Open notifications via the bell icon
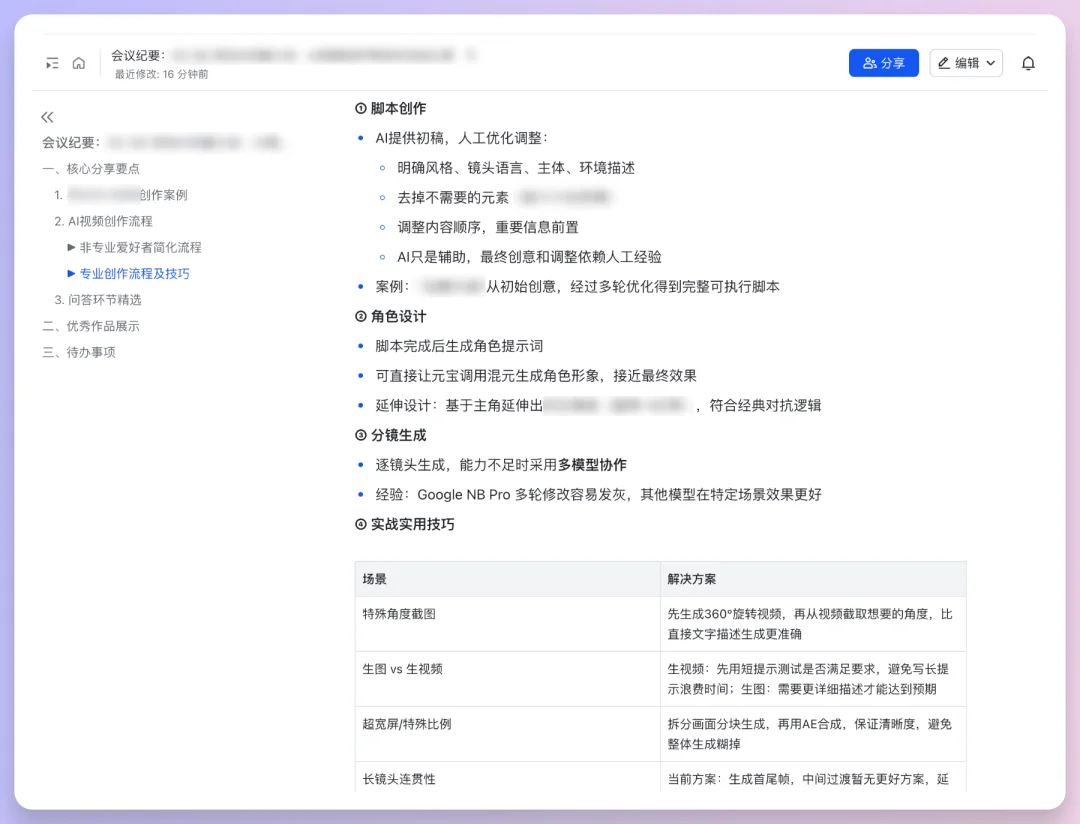Viewport: 1080px width, 824px height. click(1028, 62)
